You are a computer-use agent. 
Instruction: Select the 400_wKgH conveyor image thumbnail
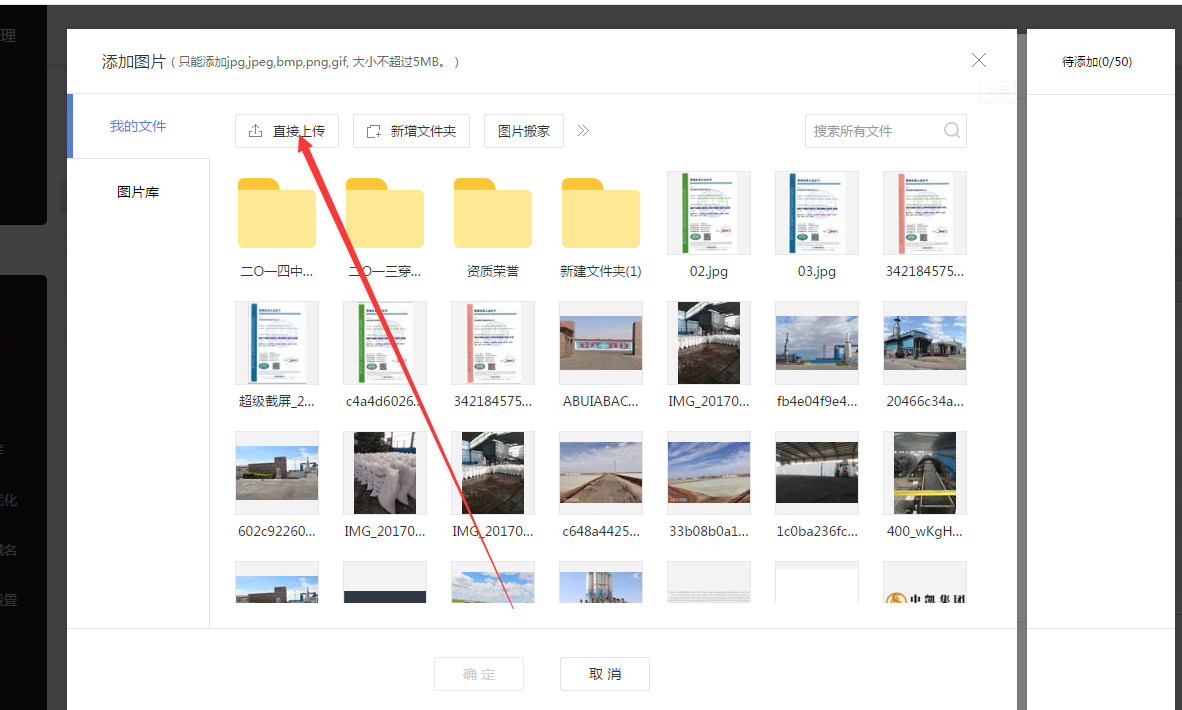tap(925, 473)
